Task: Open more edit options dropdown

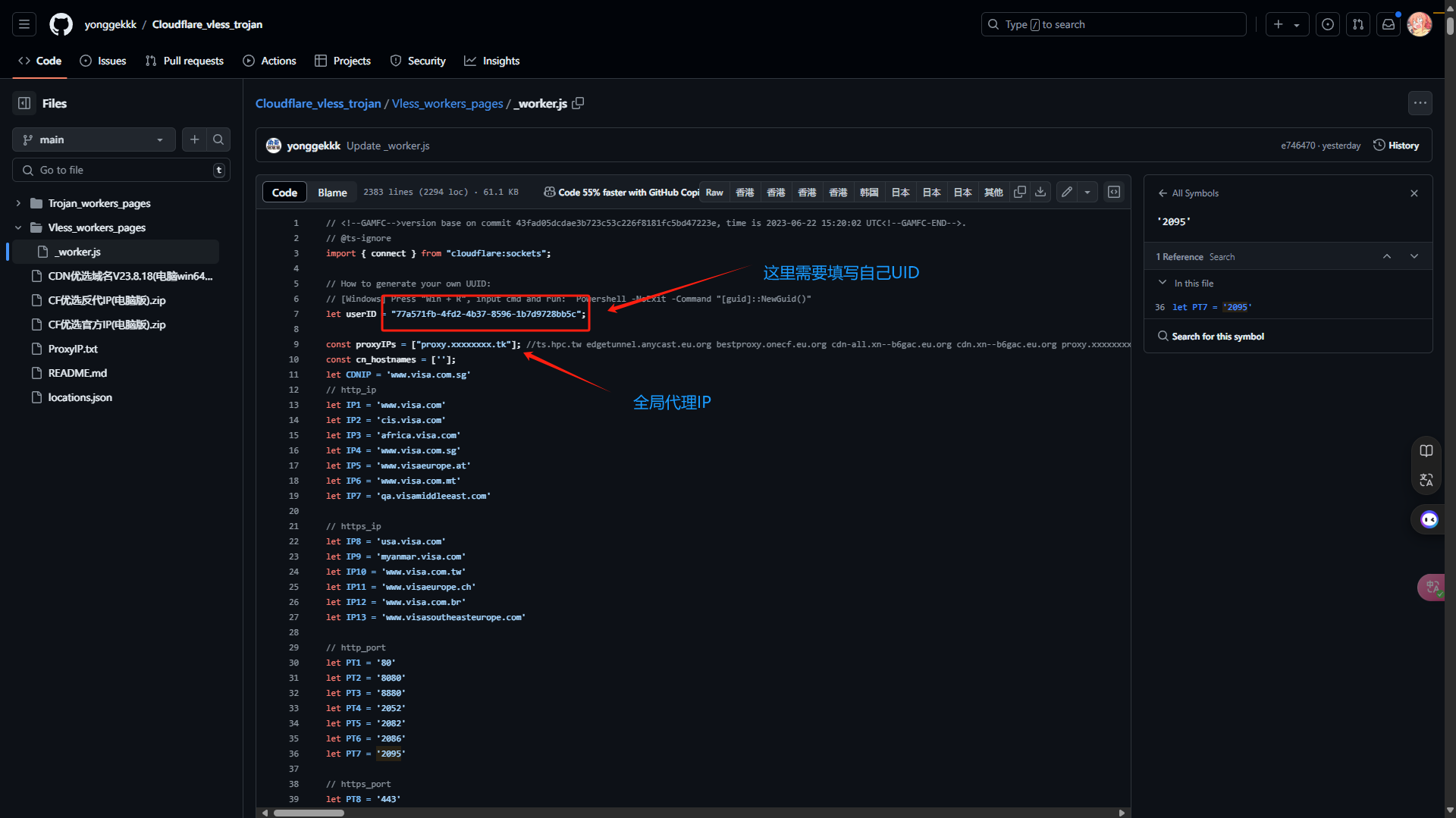Action: 1087,193
